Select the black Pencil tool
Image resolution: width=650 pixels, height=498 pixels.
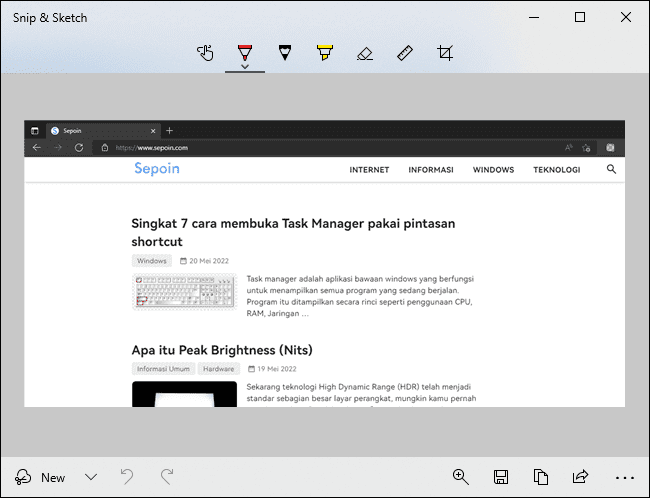click(285, 53)
